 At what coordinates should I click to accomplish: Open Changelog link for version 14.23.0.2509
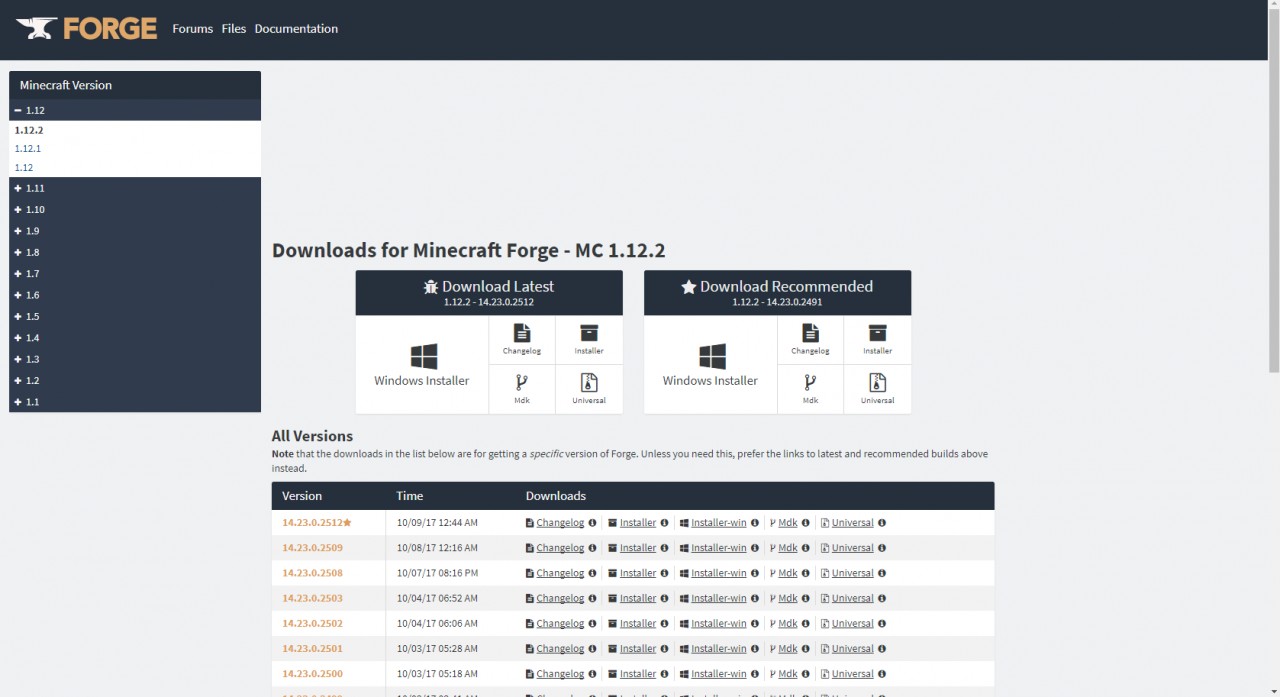560,548
